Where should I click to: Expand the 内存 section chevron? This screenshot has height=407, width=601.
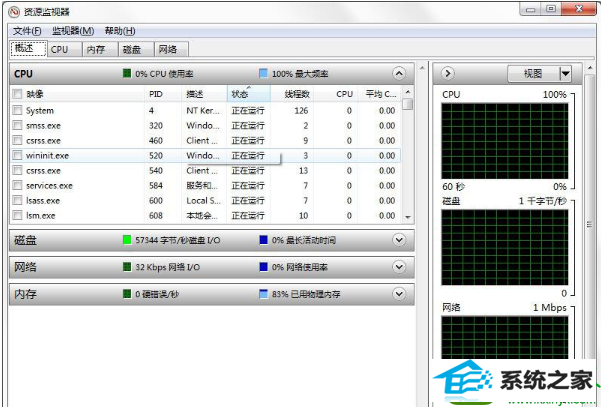pyautogui.click(x=399, y=294)
